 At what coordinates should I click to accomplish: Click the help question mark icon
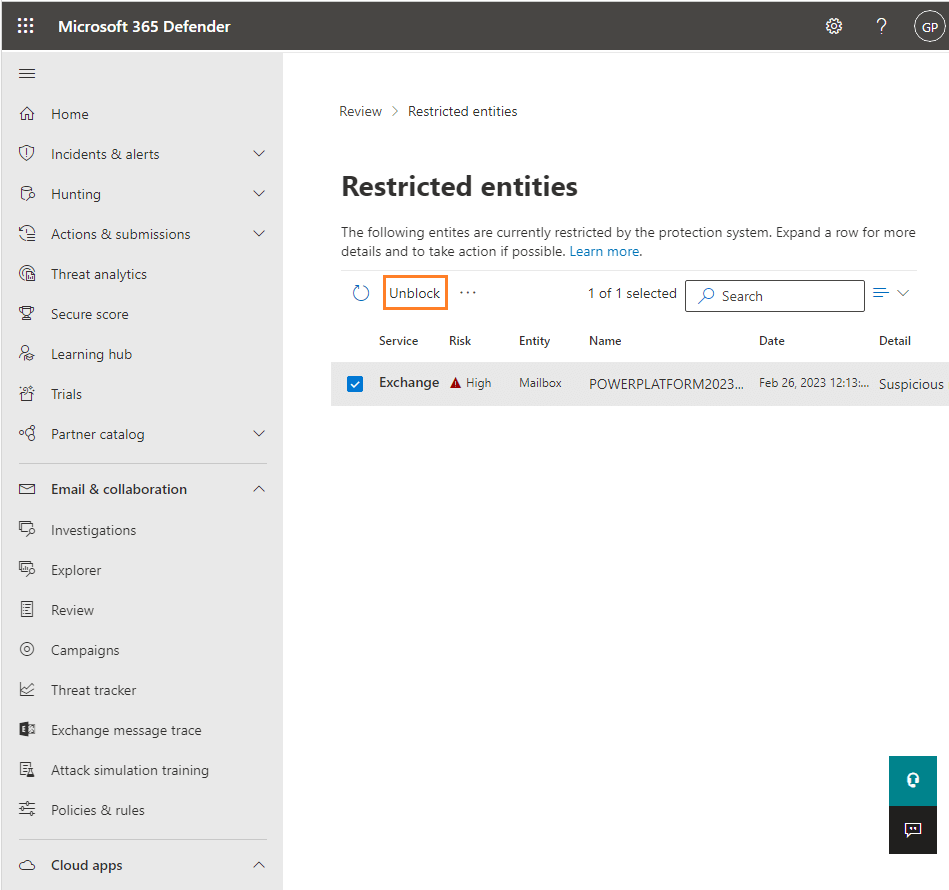click(881, 26)
